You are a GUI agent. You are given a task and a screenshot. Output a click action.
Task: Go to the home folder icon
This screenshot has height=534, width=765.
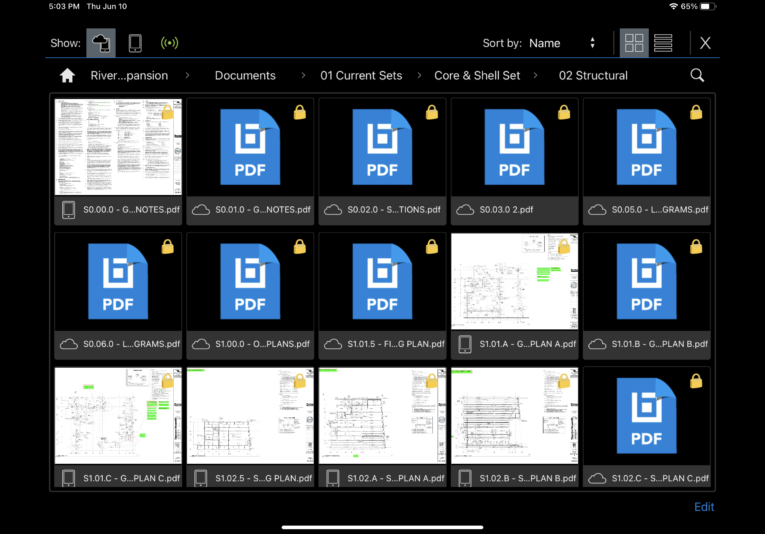click(67, 75)
